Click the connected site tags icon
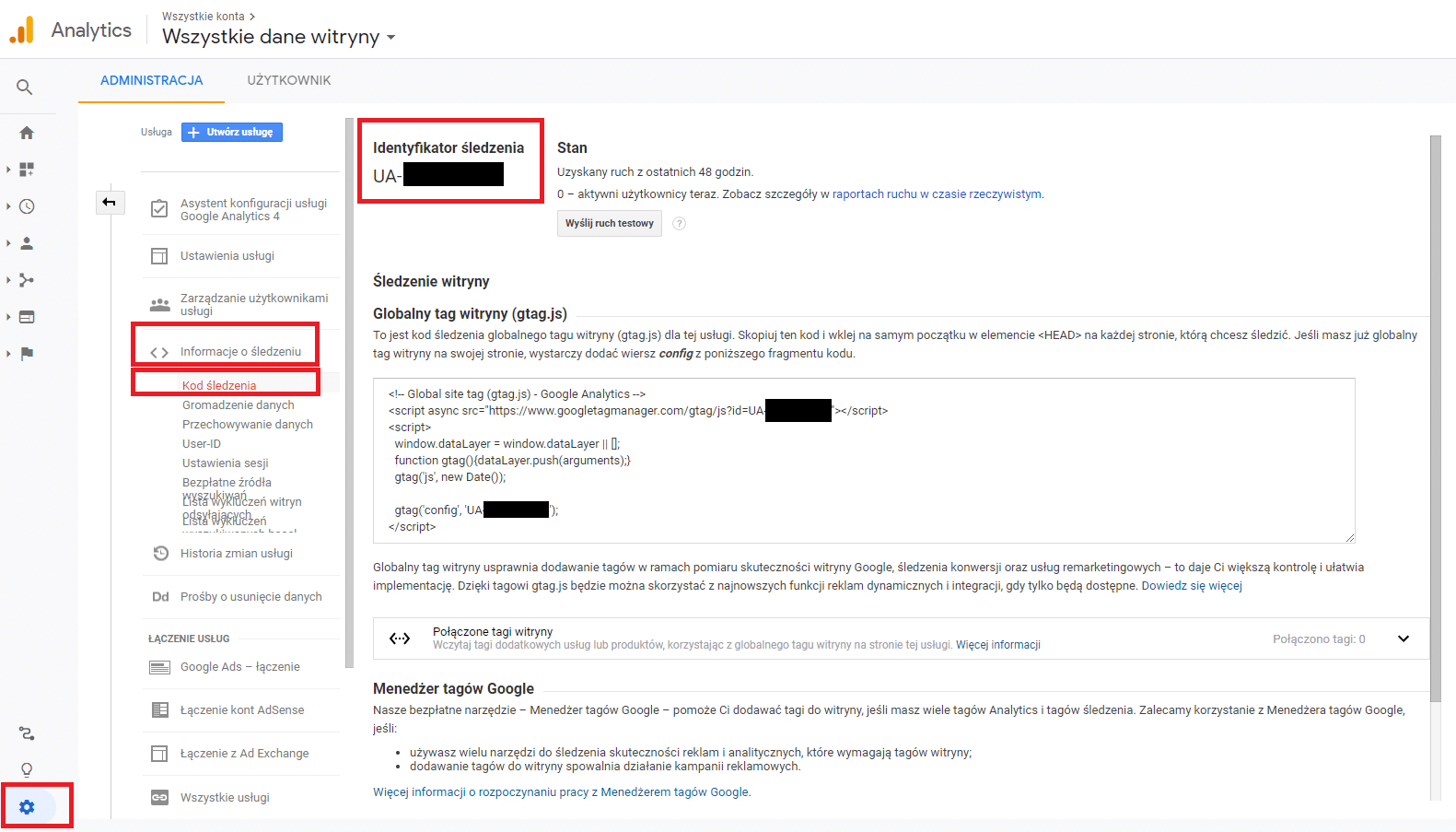 pos(400,639)
